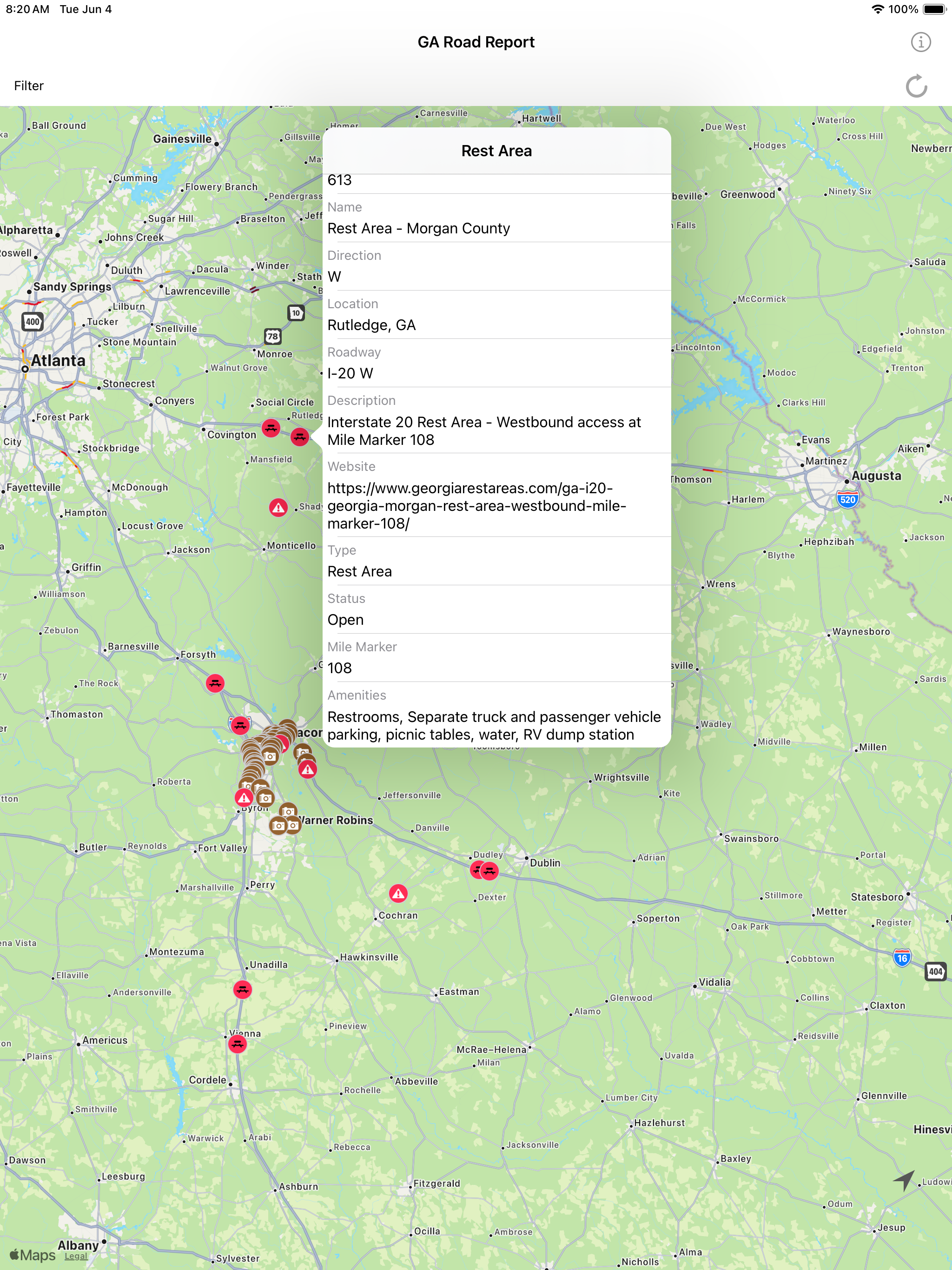Screen dimensions: 952x1270
Task: Open the Filter menu
Action: (29, 86)
